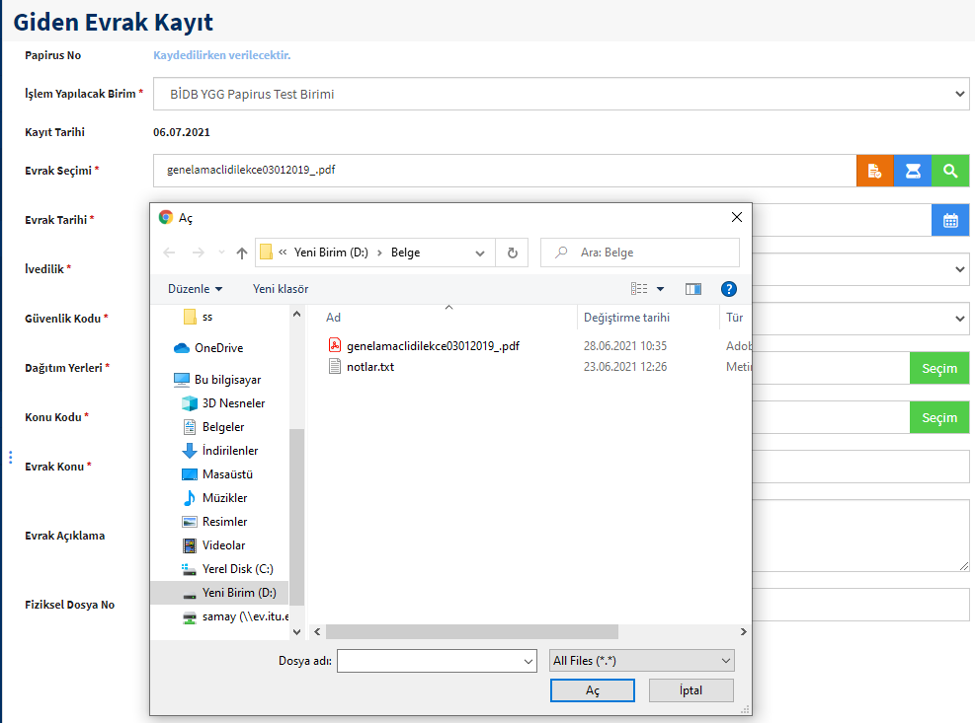Screen dimensions: 977x725
Task: Open All Files type filter dropdown
Action: pyautogui.click(x=642, y=661)
